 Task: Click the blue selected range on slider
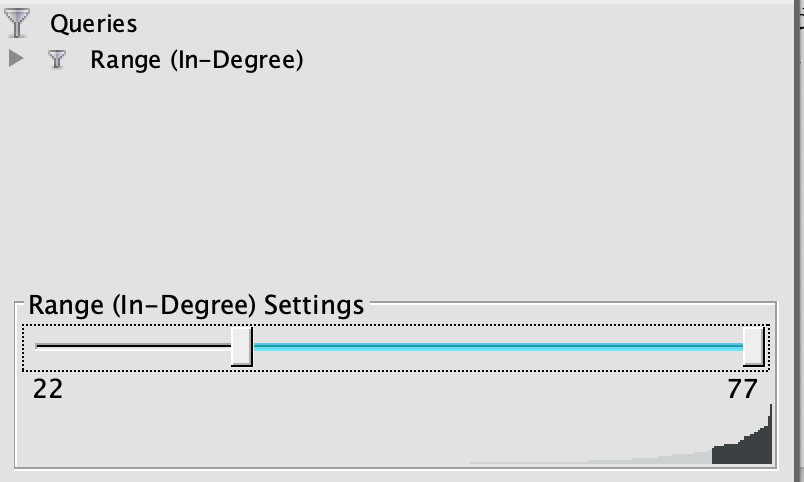pyautogui.click(x=498, y=347)
